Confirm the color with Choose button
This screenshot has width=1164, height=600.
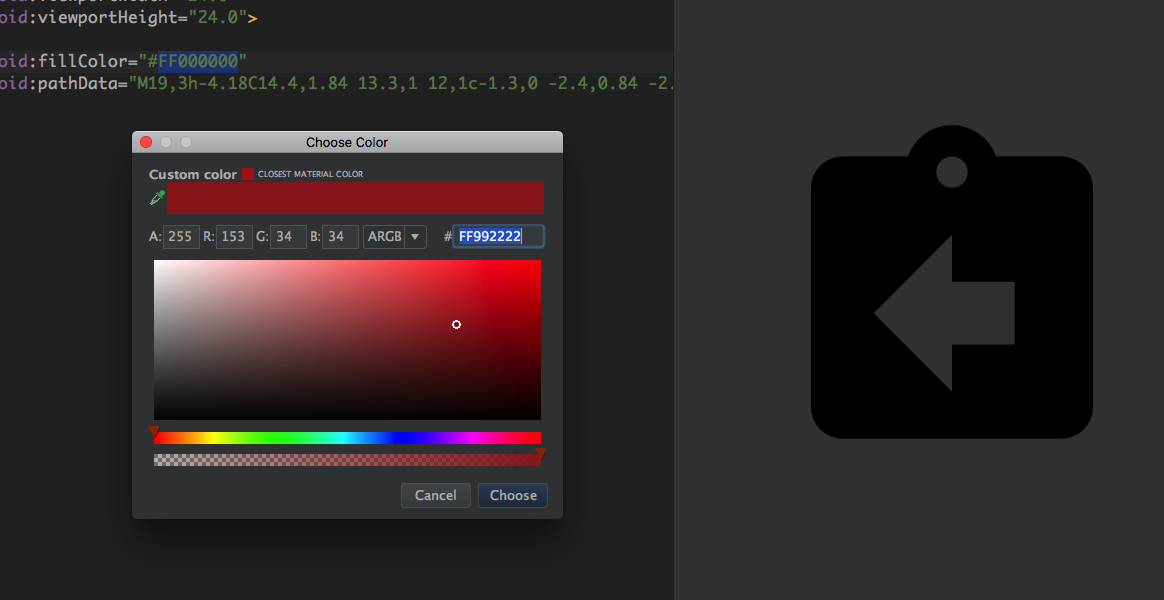tap(513, 495)
